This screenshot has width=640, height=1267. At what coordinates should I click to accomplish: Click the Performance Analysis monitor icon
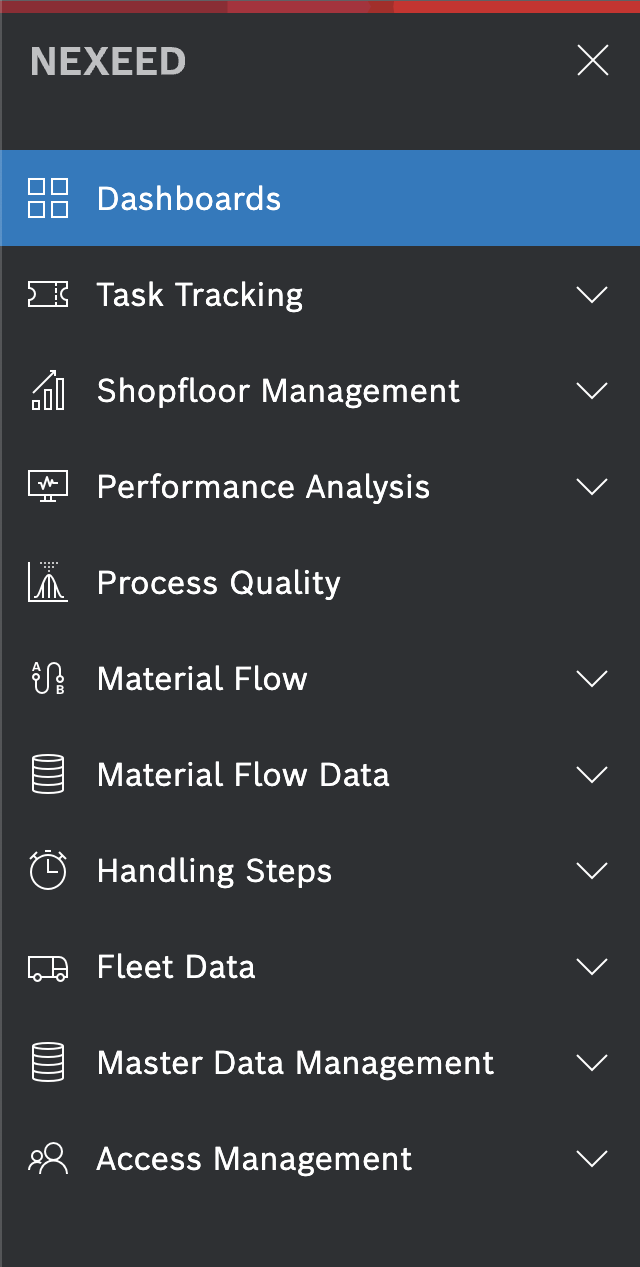[x=48, y=486]
